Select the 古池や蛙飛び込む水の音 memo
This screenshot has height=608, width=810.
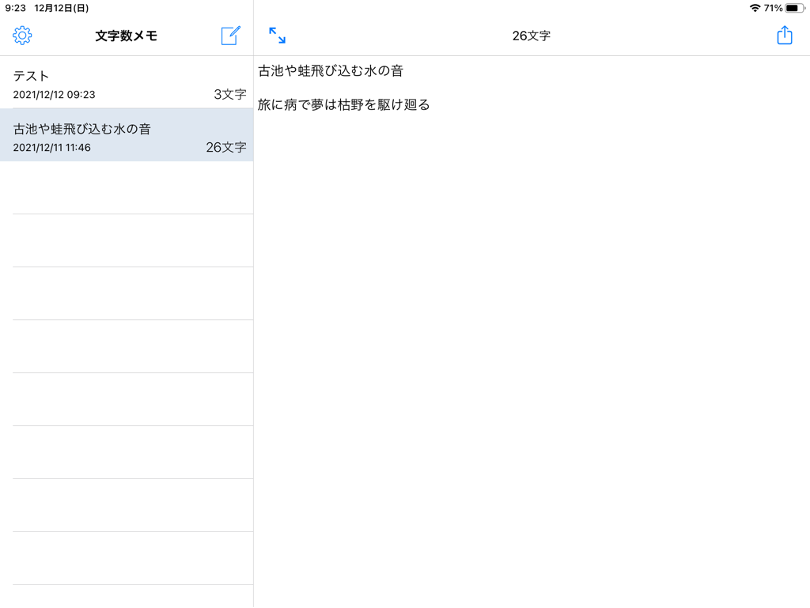(82, 129)
